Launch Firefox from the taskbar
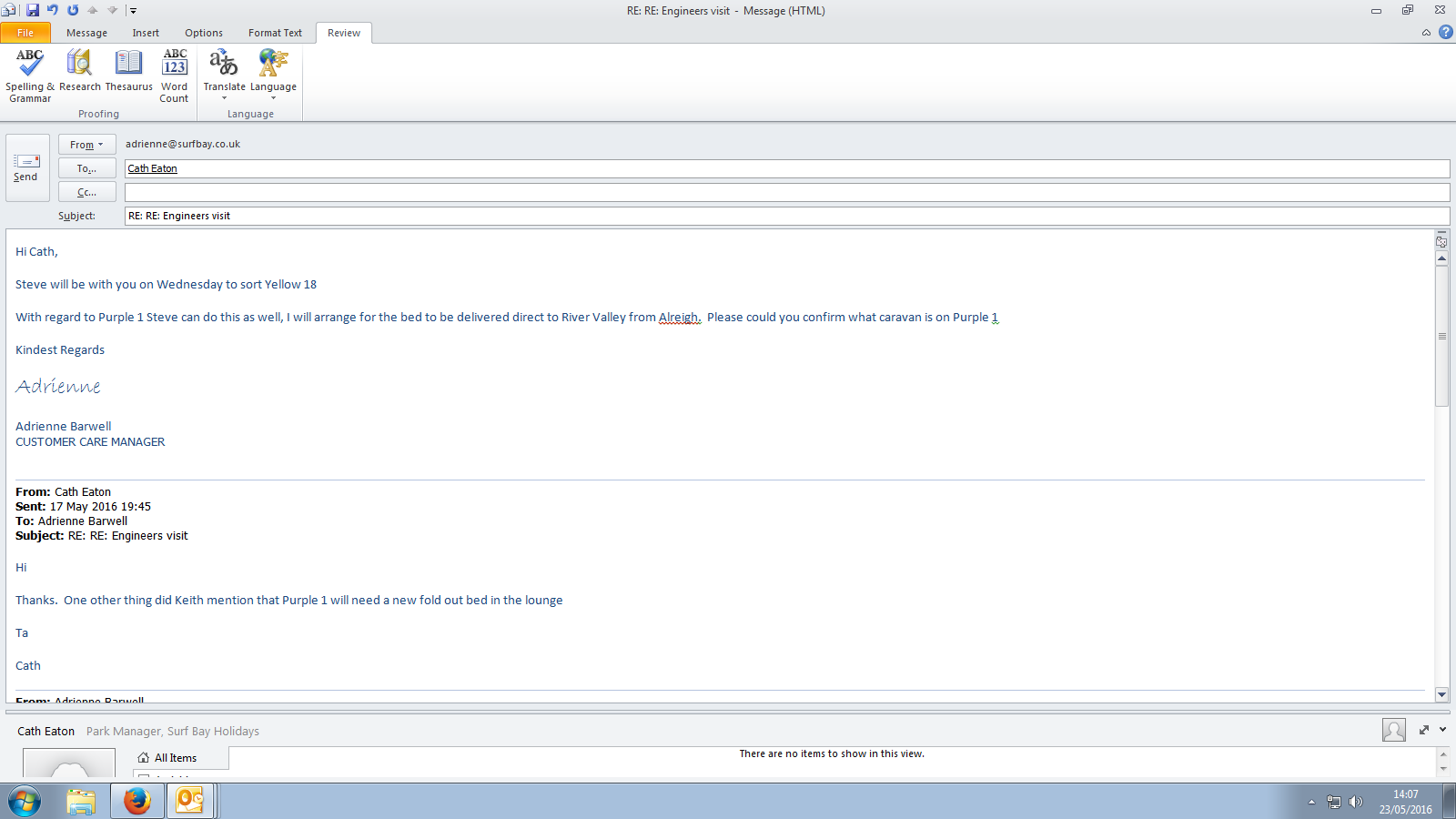Image resolution: width=1456 pixels, height=819 pixels. point(137,801)
